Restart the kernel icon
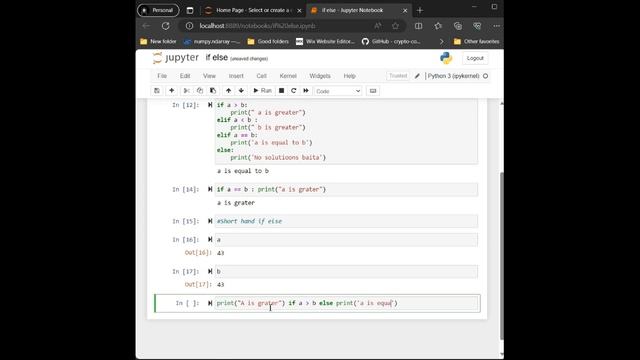Viewport: 640px width, 360px height. point(293,91)
